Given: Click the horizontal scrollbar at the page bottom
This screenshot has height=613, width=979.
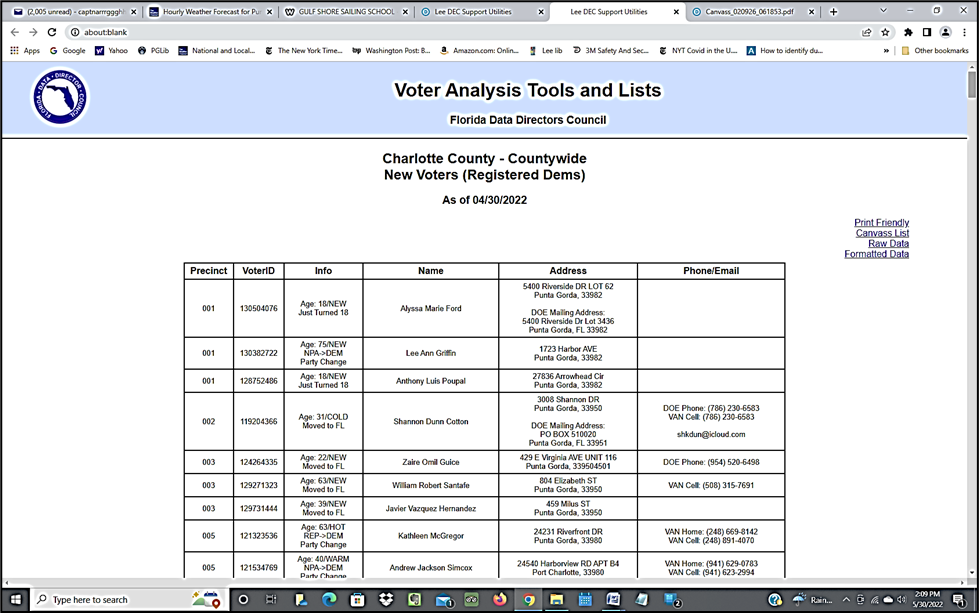Looking at the screenshot, I should pos(484,582).
